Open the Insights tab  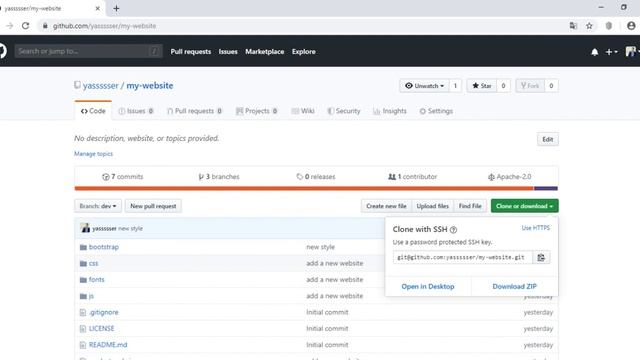[390, 111]
